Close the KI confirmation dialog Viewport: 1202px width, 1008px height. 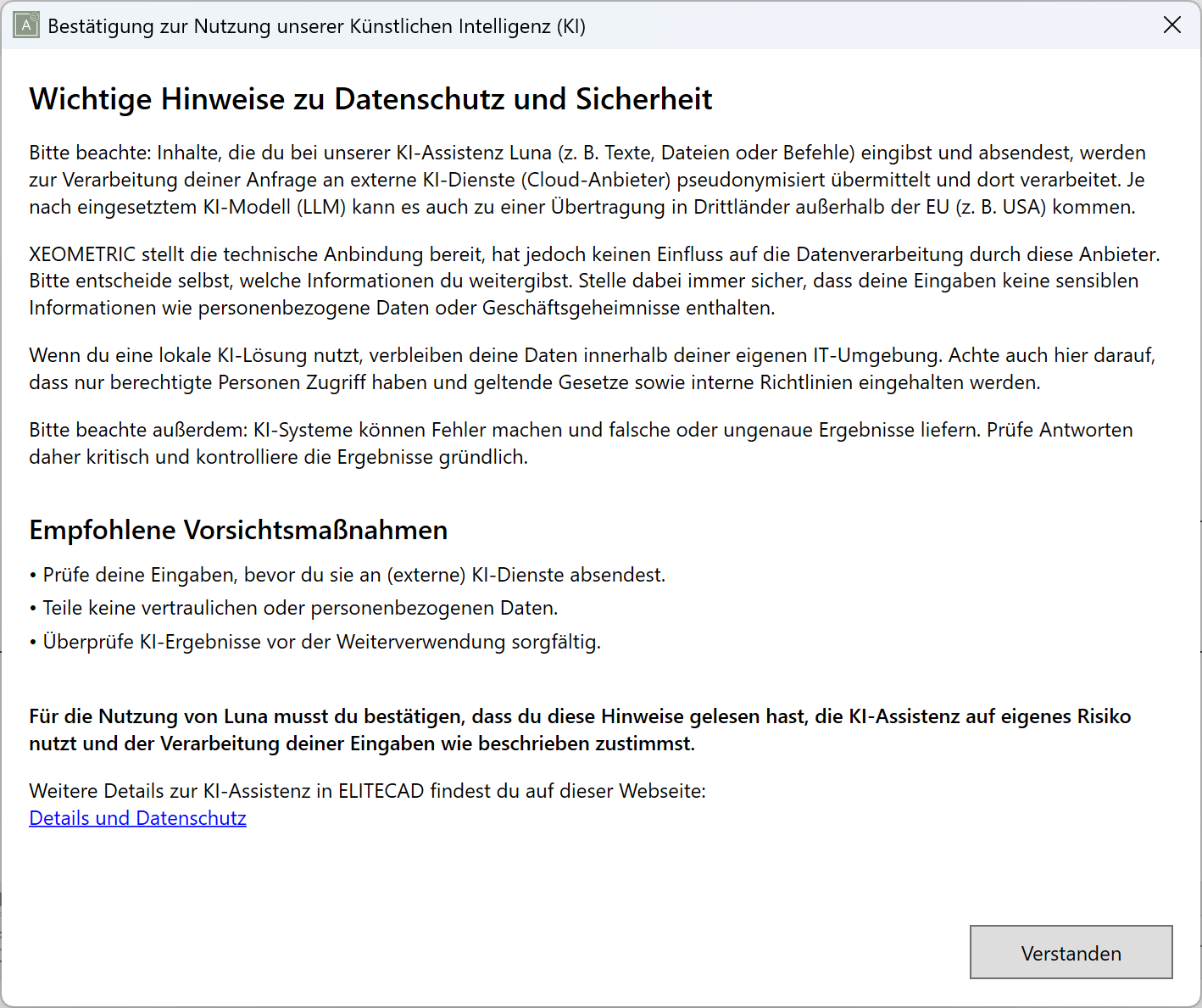1171,25
